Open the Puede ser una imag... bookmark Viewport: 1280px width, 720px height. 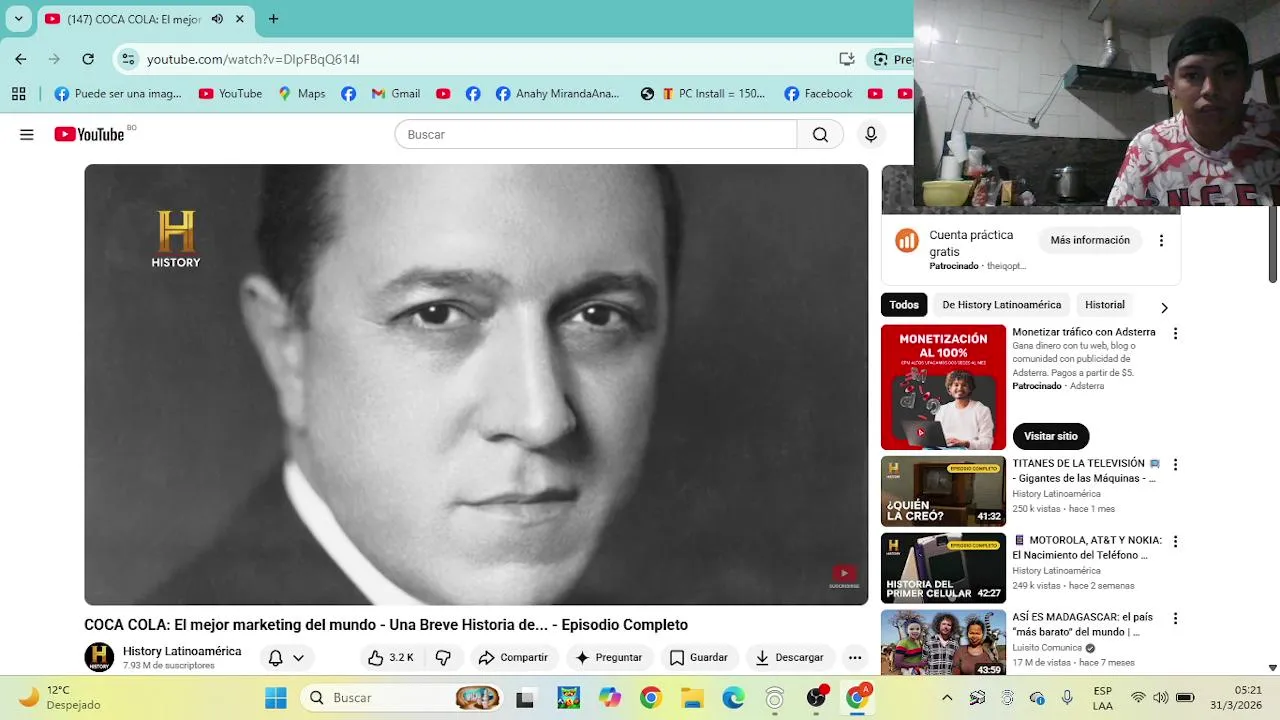tap(118, 93)
